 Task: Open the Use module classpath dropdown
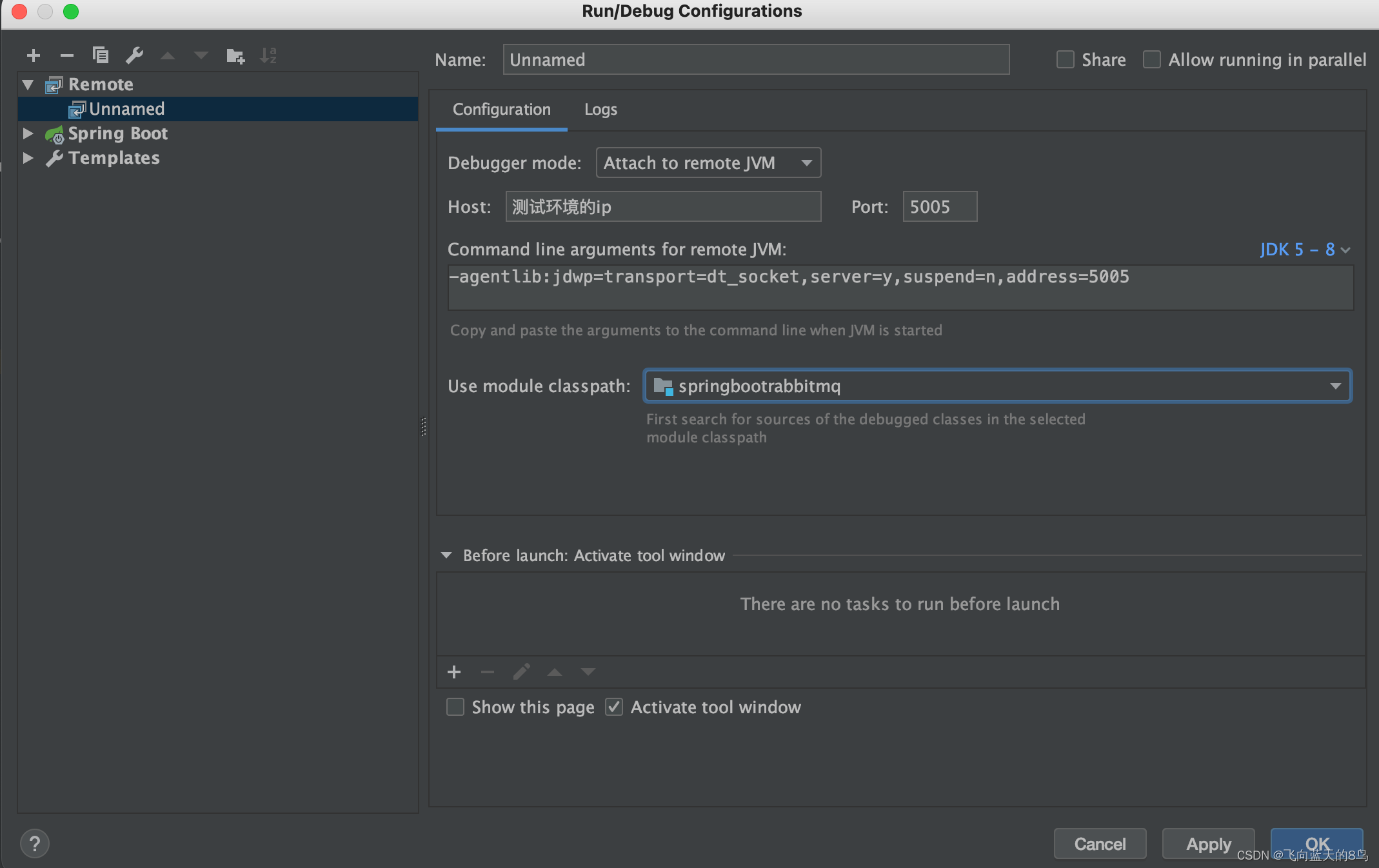[x=997, y=386]
